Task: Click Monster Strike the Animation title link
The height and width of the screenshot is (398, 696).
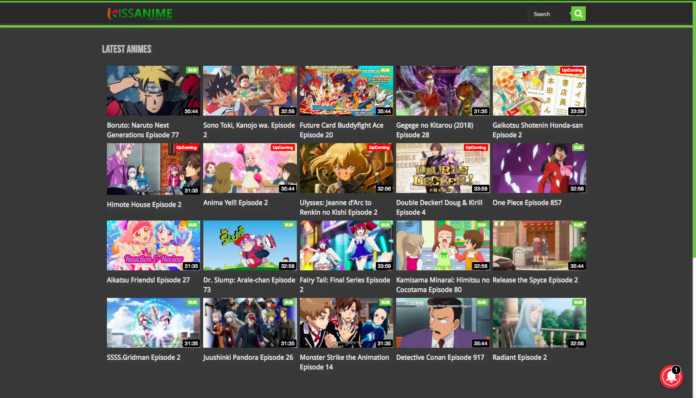Action: click(x=344, y=362)
